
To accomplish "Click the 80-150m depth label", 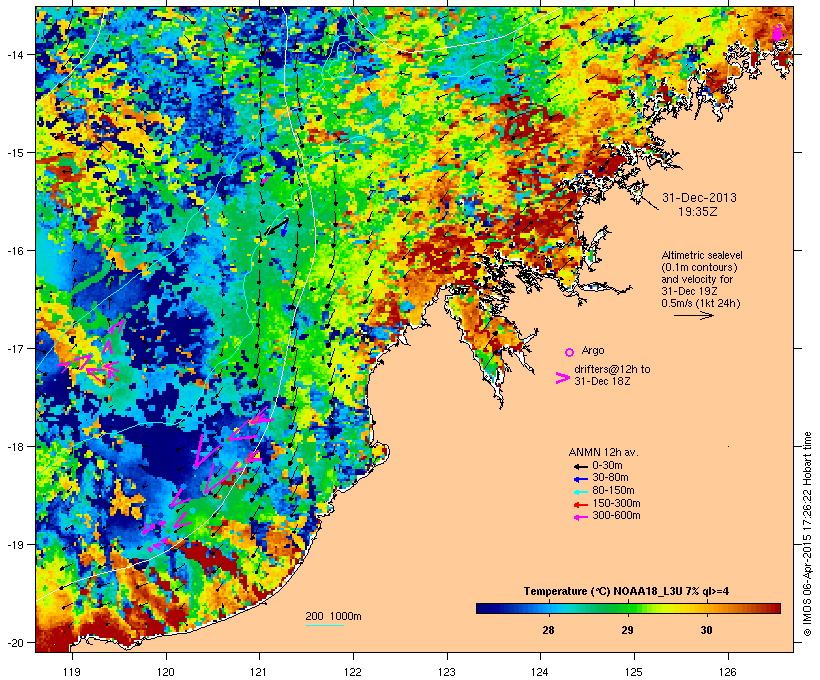I will (x=613, y=491).
